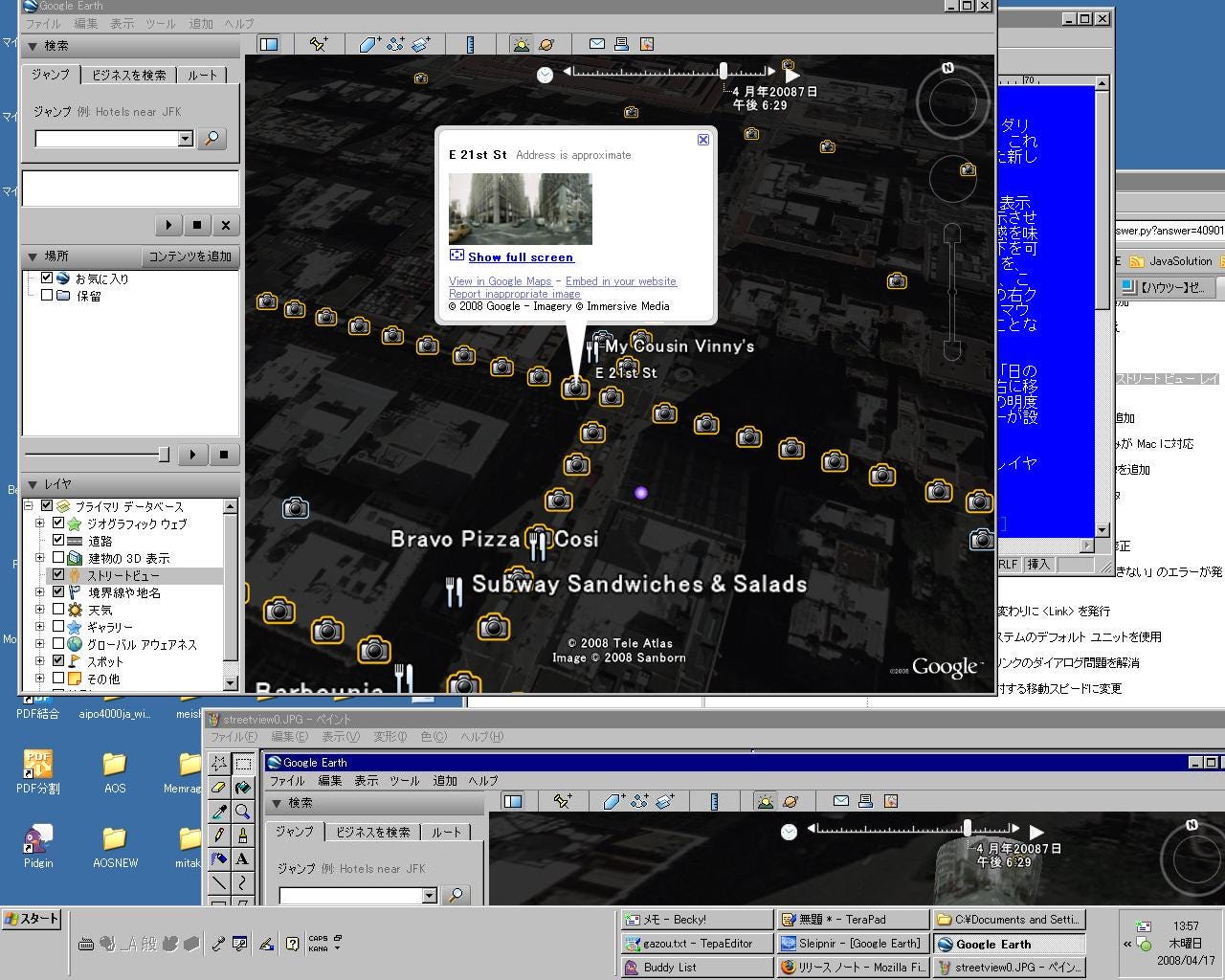
Task: Open the Pidgin desktop icon
Action: click(x=37, y=846)
